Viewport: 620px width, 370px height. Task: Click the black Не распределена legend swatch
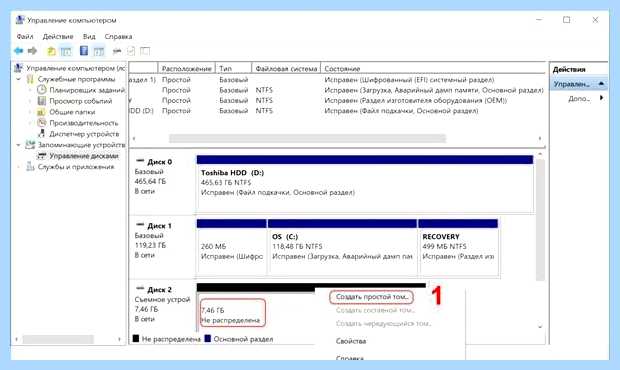pos(136,339)
